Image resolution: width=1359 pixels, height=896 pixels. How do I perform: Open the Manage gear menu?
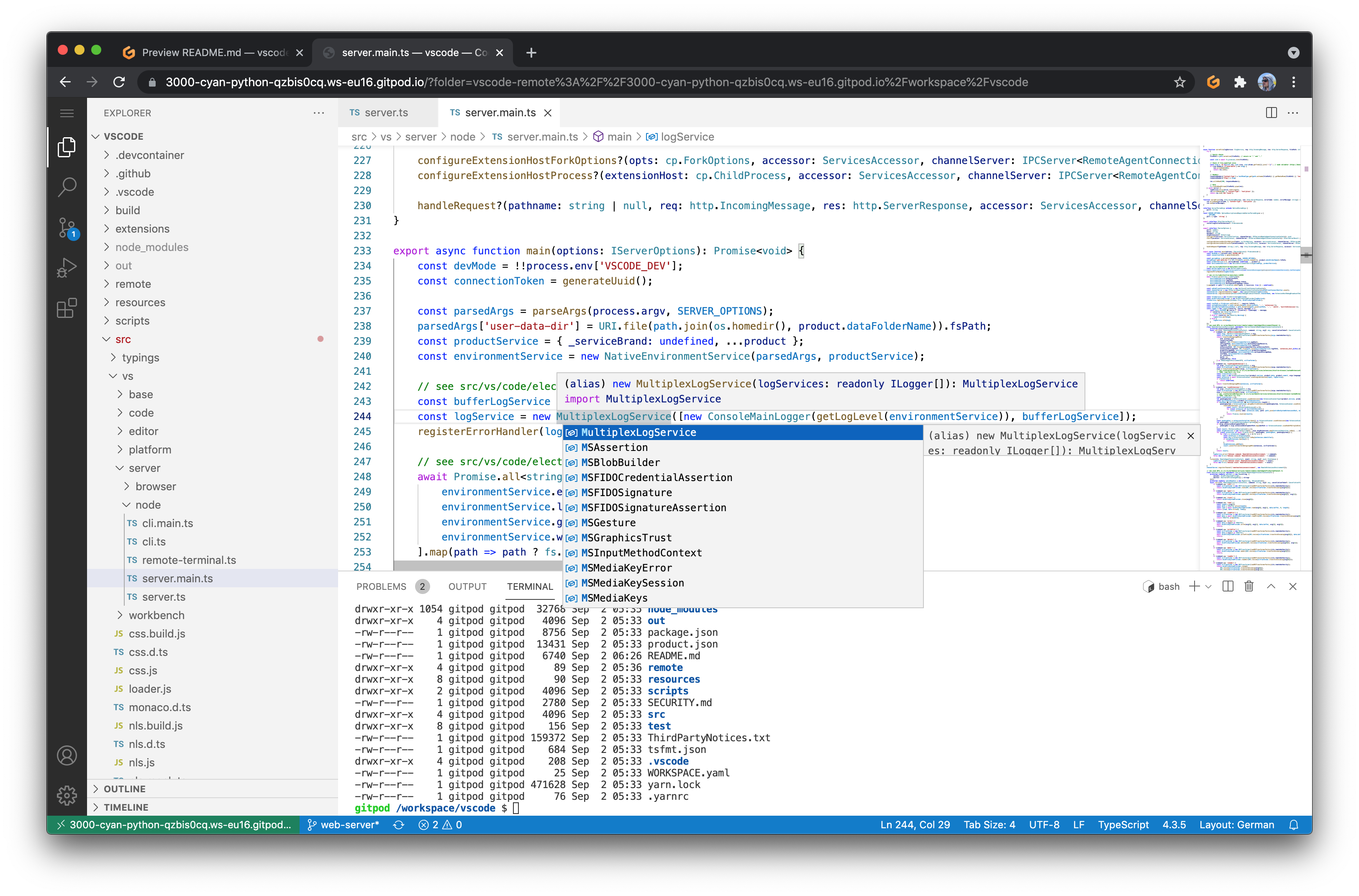click(67, 795)
